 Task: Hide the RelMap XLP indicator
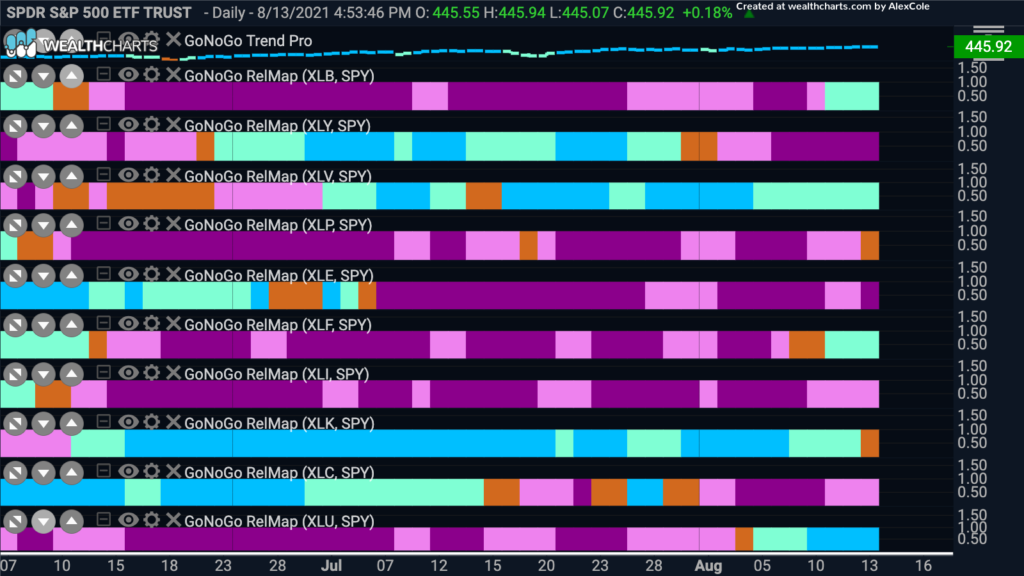pyautogui.click(x=128, y=223)
